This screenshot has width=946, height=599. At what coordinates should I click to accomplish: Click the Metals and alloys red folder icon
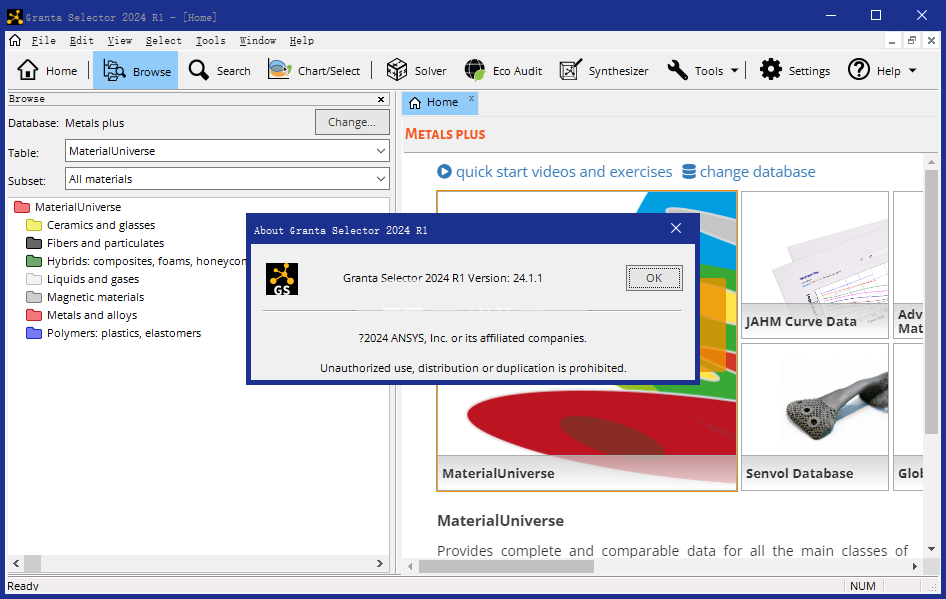coord(34,315)
